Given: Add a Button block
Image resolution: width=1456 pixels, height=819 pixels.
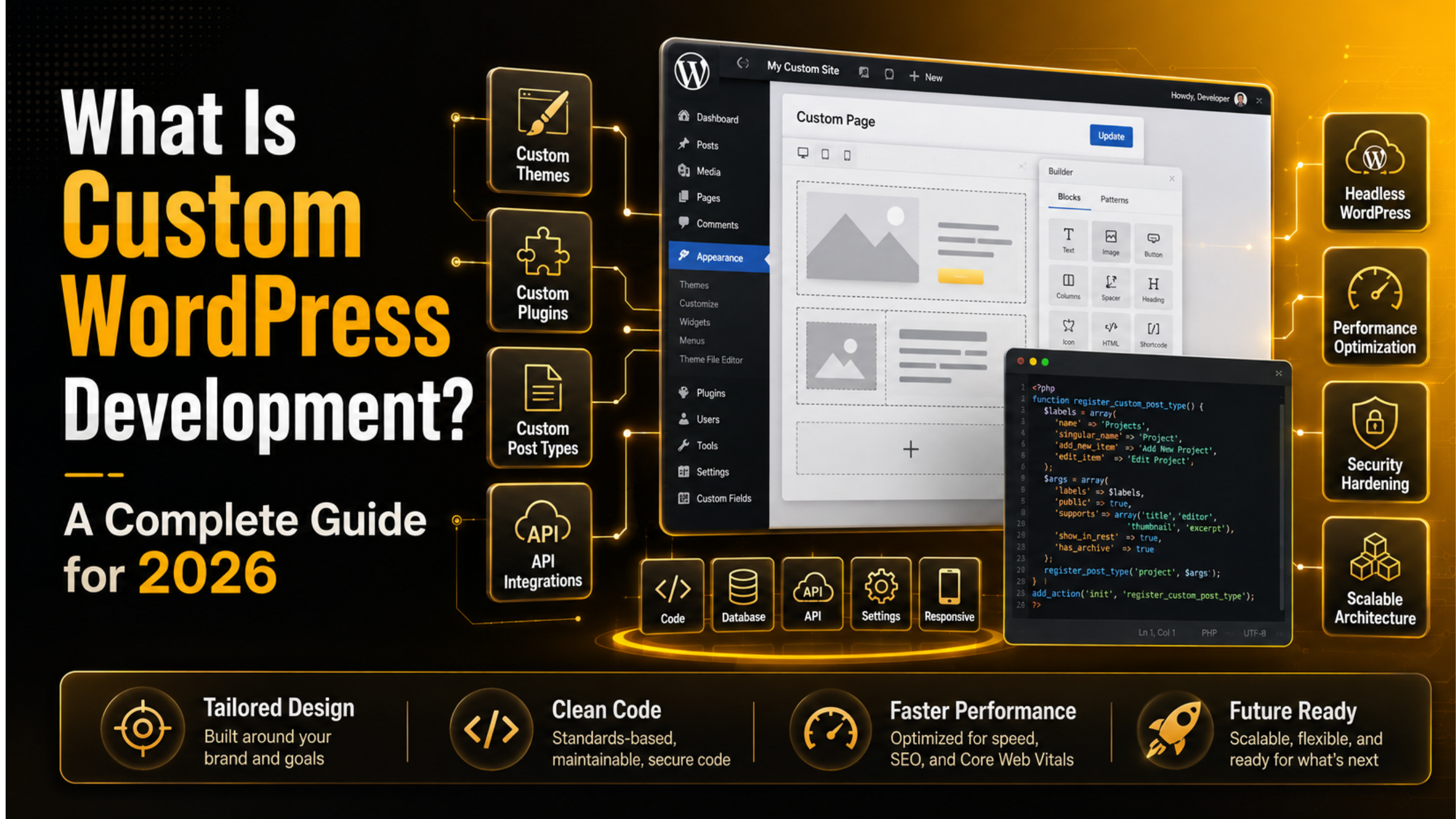Looking at the screenshot, I should point(1153,244).
